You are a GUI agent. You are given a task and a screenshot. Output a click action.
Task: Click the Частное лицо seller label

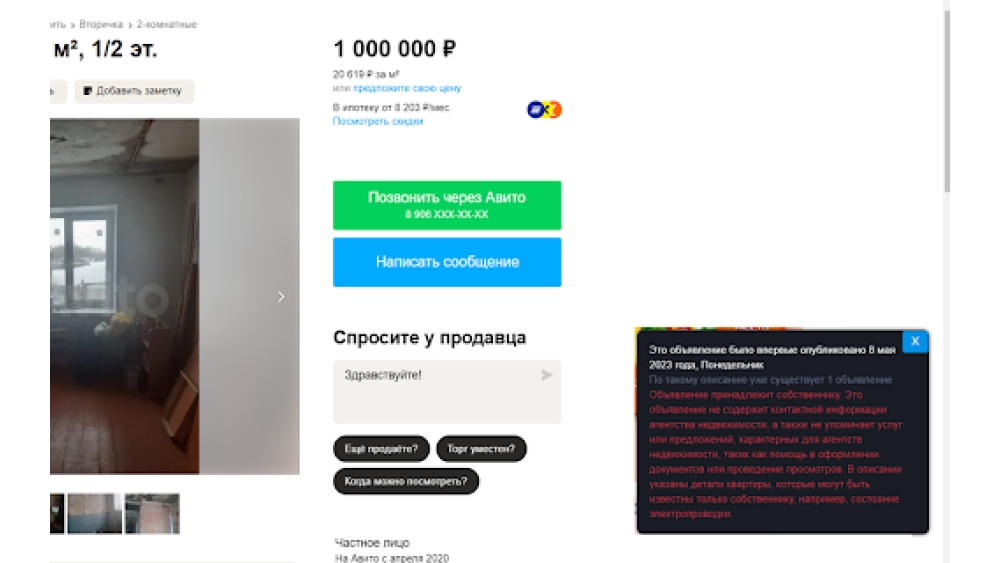coord(372,543)
